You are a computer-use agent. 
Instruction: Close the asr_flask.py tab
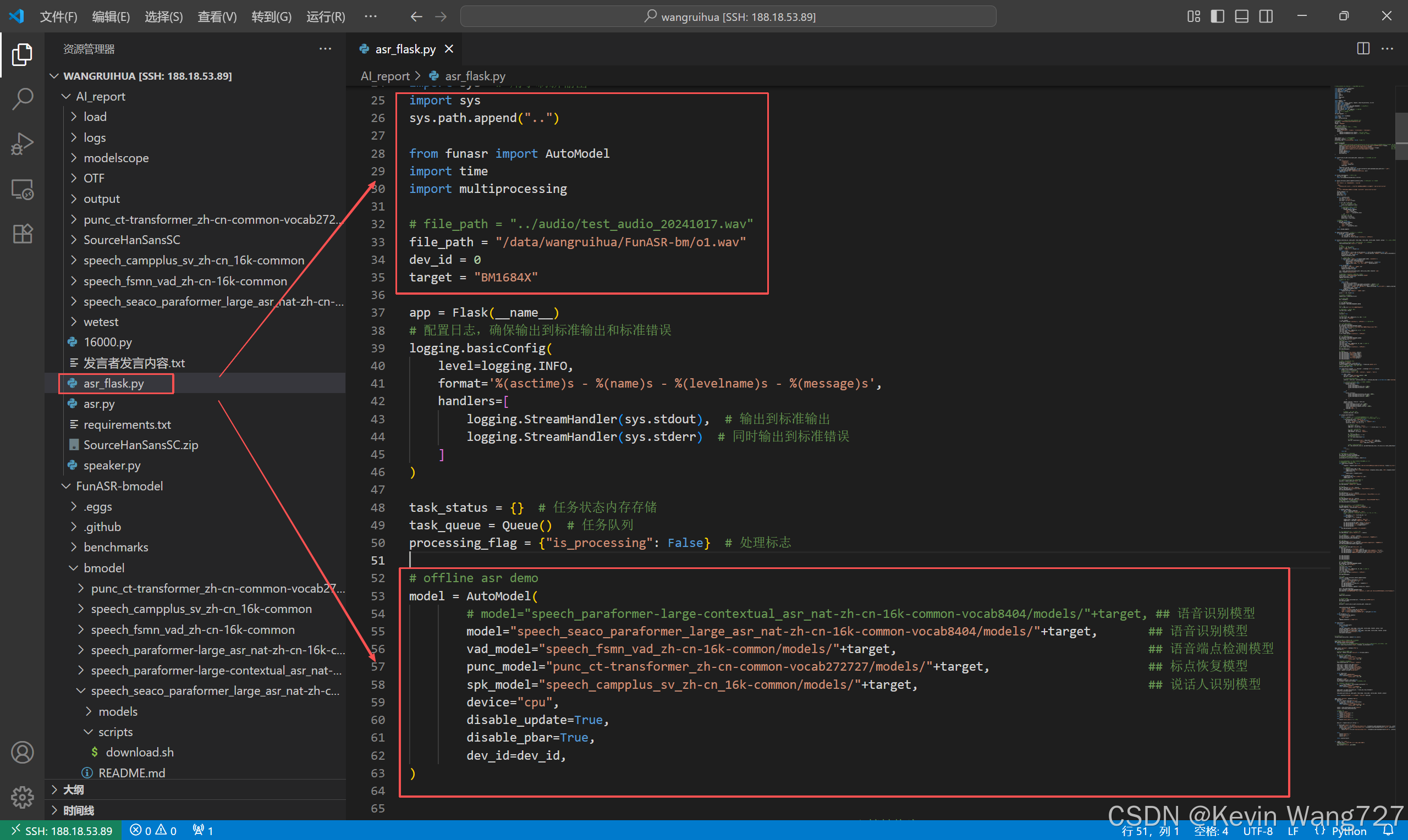tap(449, 49)
